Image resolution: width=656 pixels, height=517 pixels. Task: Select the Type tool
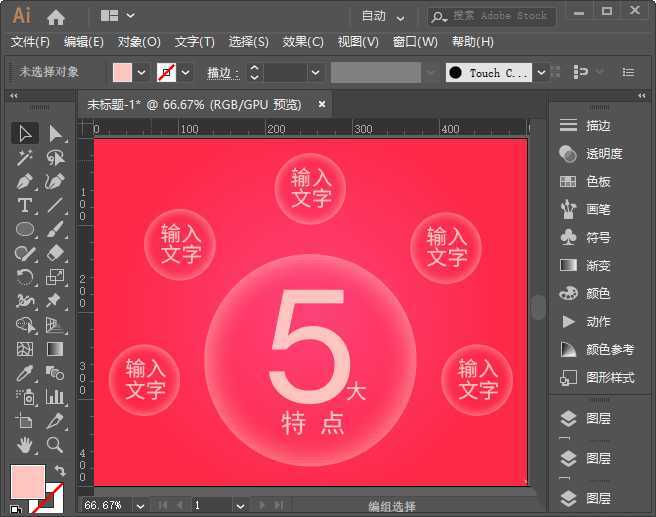[25, 206]
